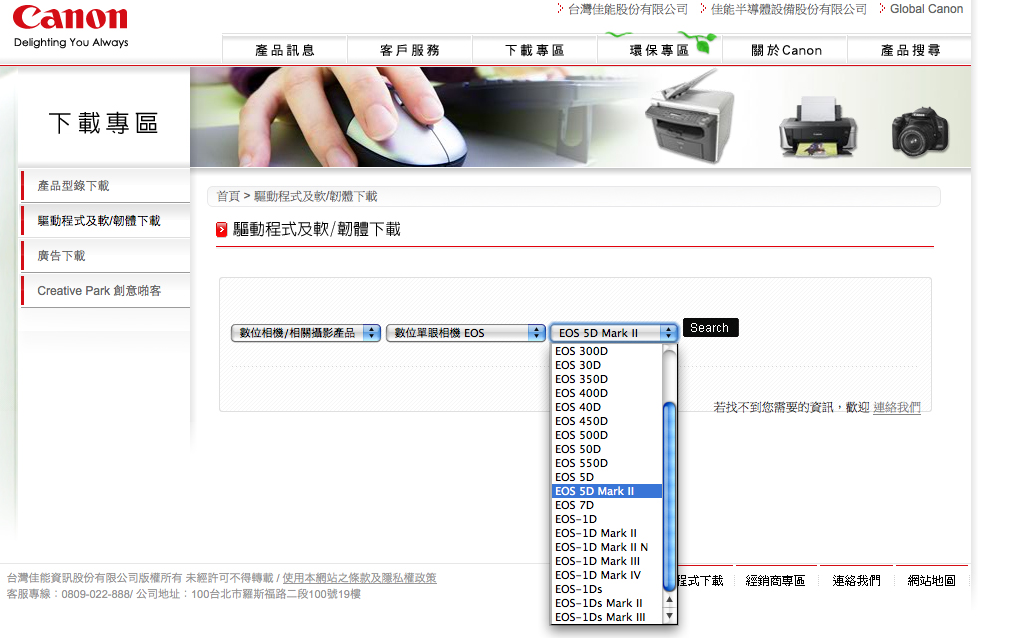The image size is (1010, 638).
Task: Open the 關於Canon navigation menu
Action: click(786, 50)
